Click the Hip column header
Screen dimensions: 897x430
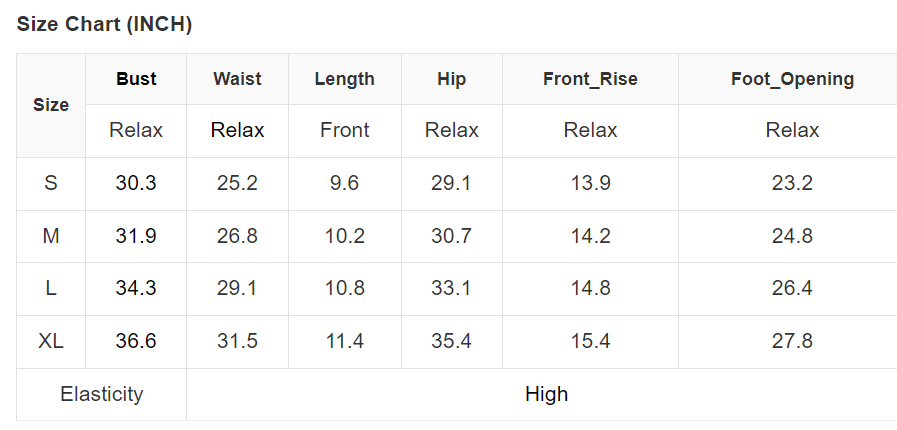451,79
